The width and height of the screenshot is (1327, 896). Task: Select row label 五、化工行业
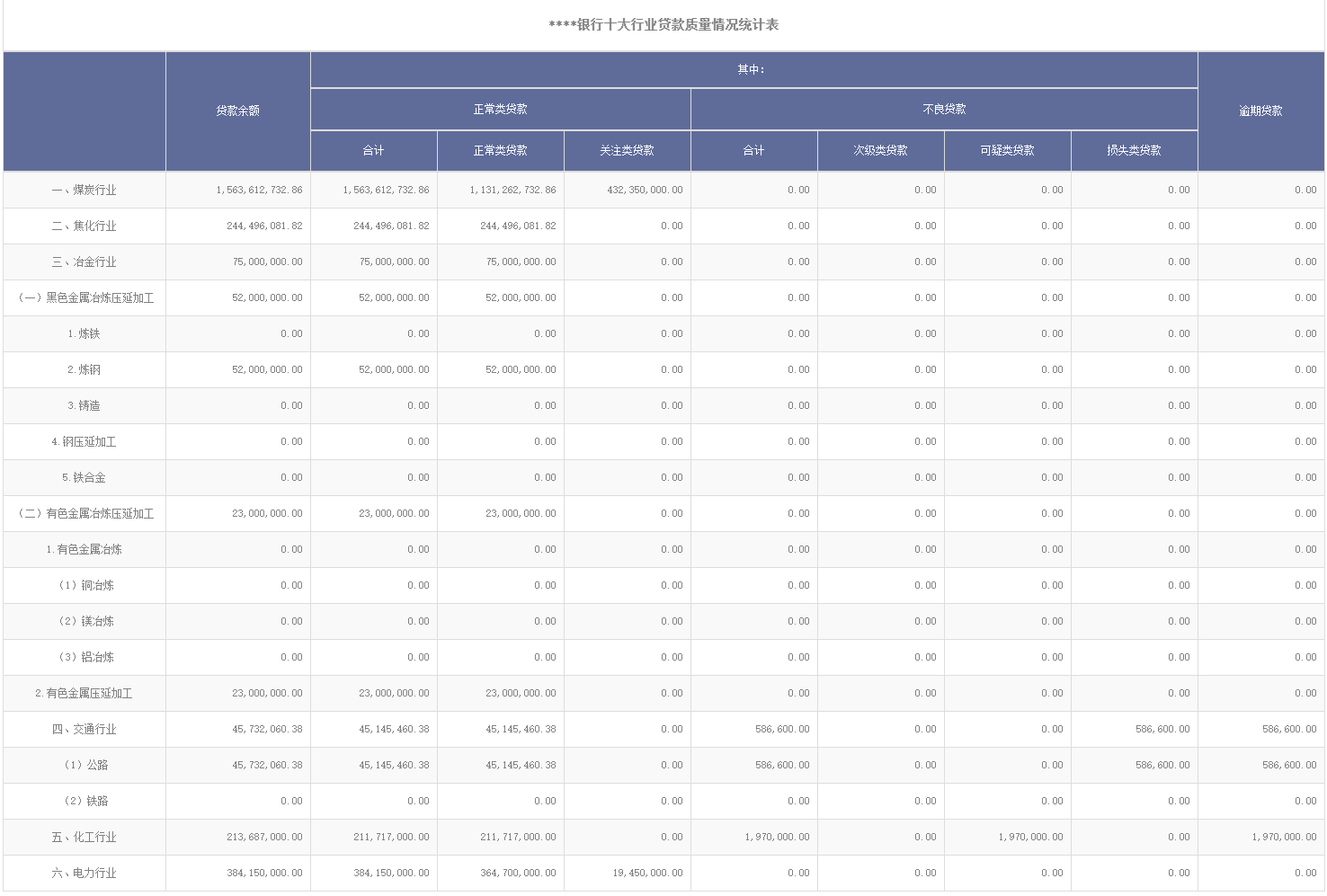85,837
